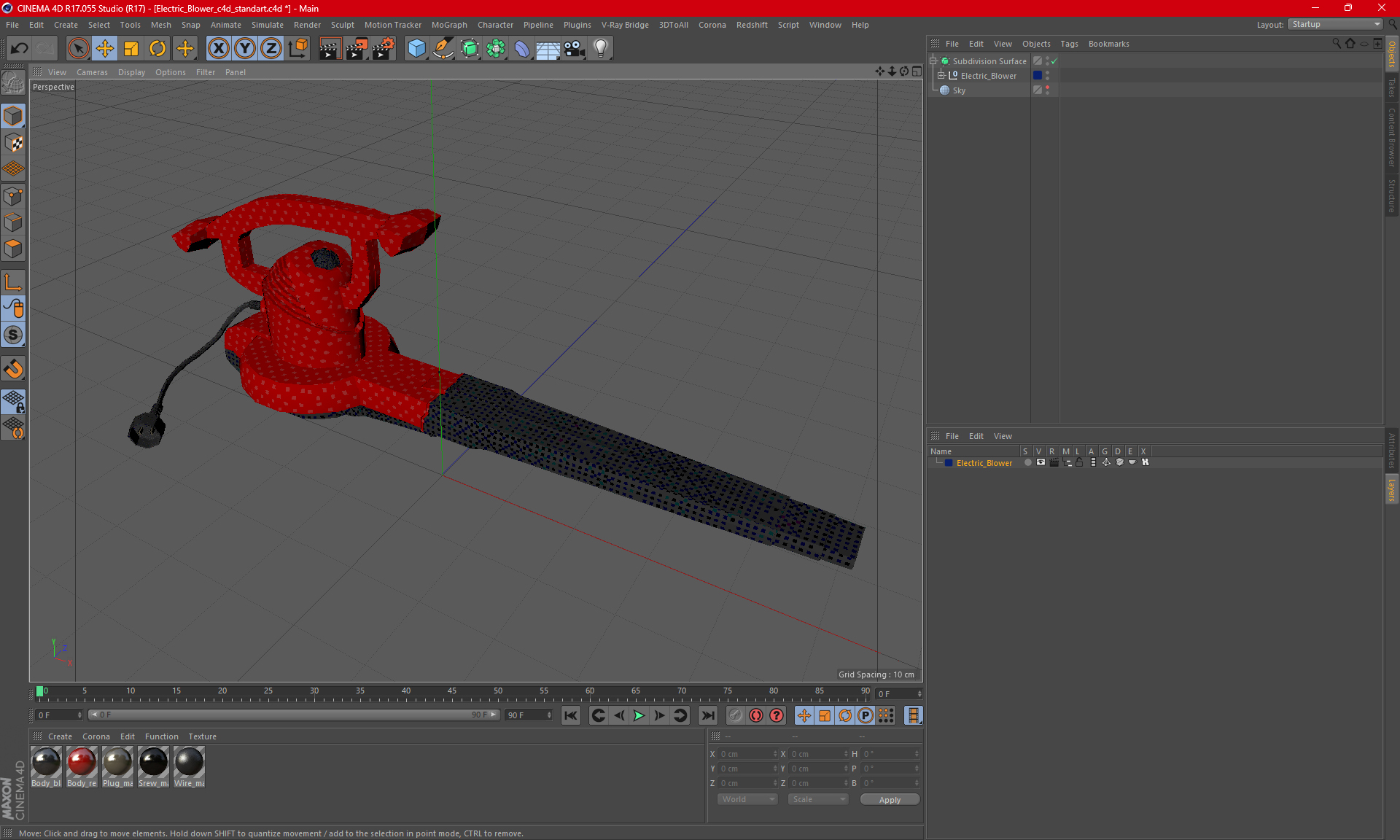1400x840 pixels.
Task: Expand the Electric_Blower object
Action: (x=941, y=76)
